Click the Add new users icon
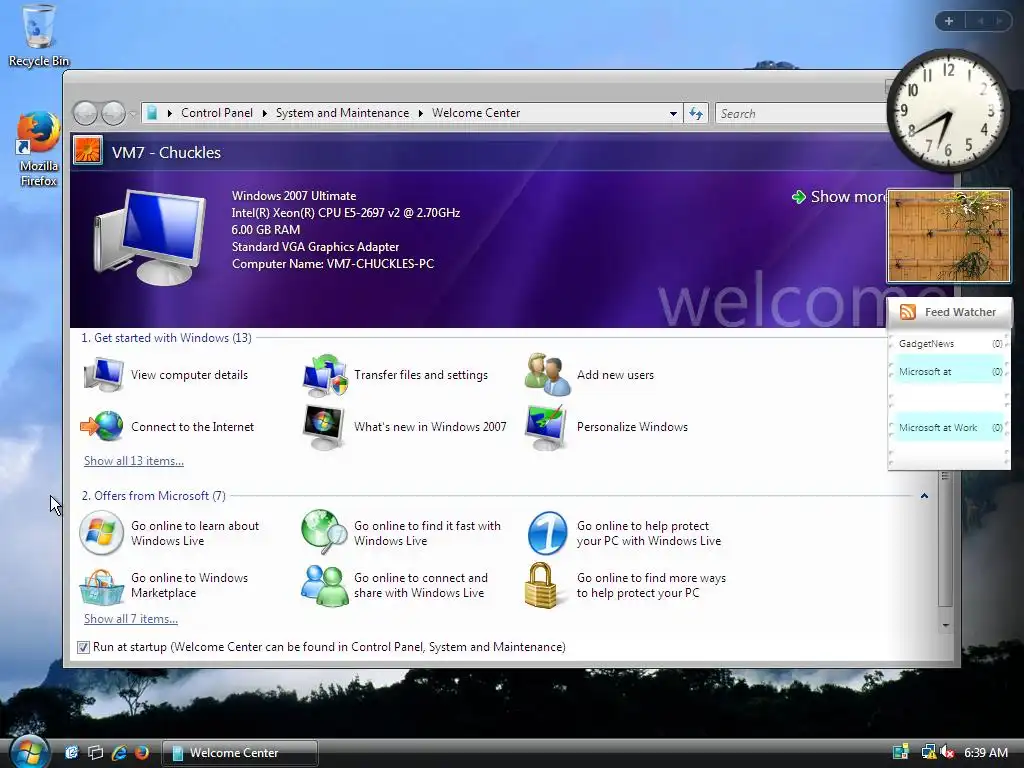This screenshot has height=768, width=1024. (547, 375)
